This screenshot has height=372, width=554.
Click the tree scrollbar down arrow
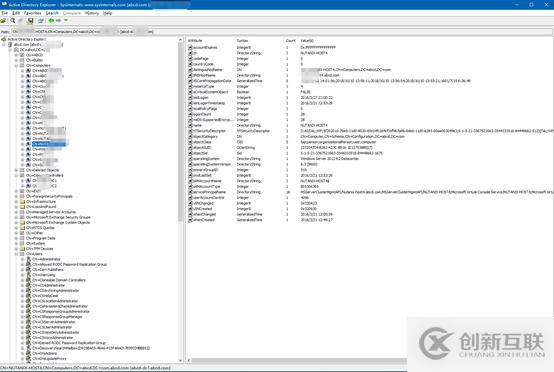181,361
